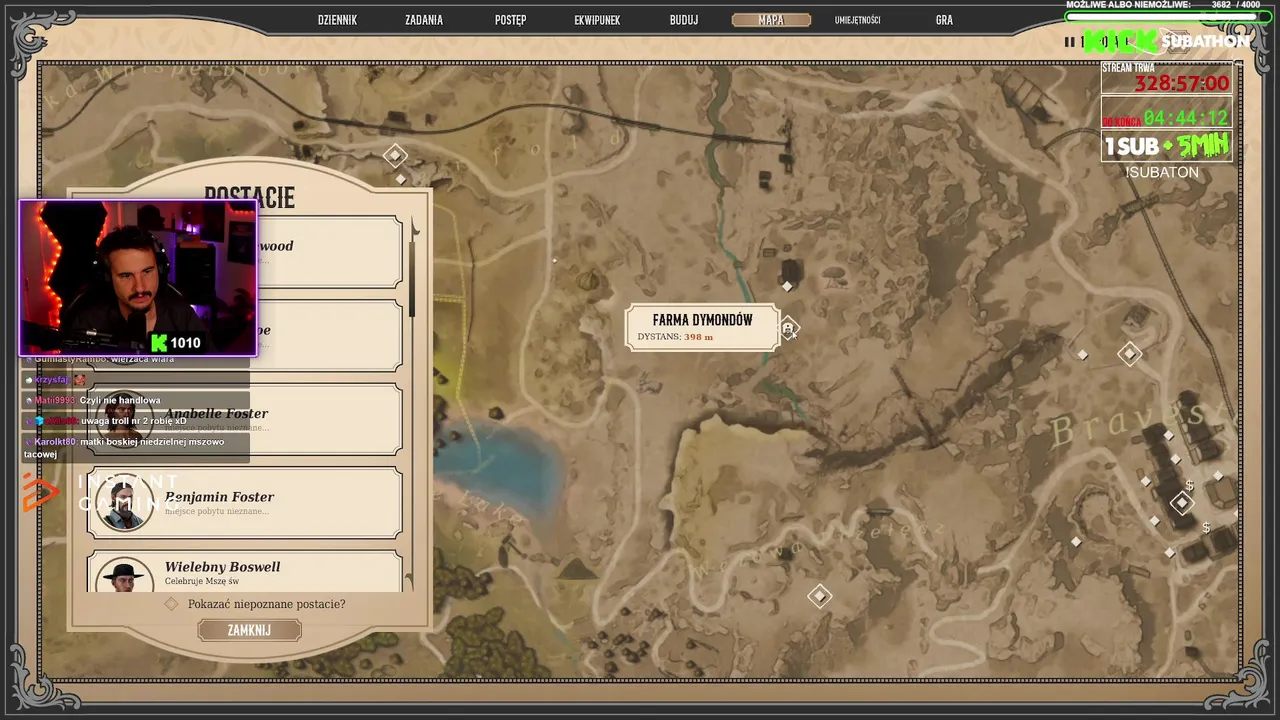Click the chat message 'uwaga troll nr 2 robię xD'
Image resolution: width=1280 pixels, height=720 pixels.
coord(134,421)
